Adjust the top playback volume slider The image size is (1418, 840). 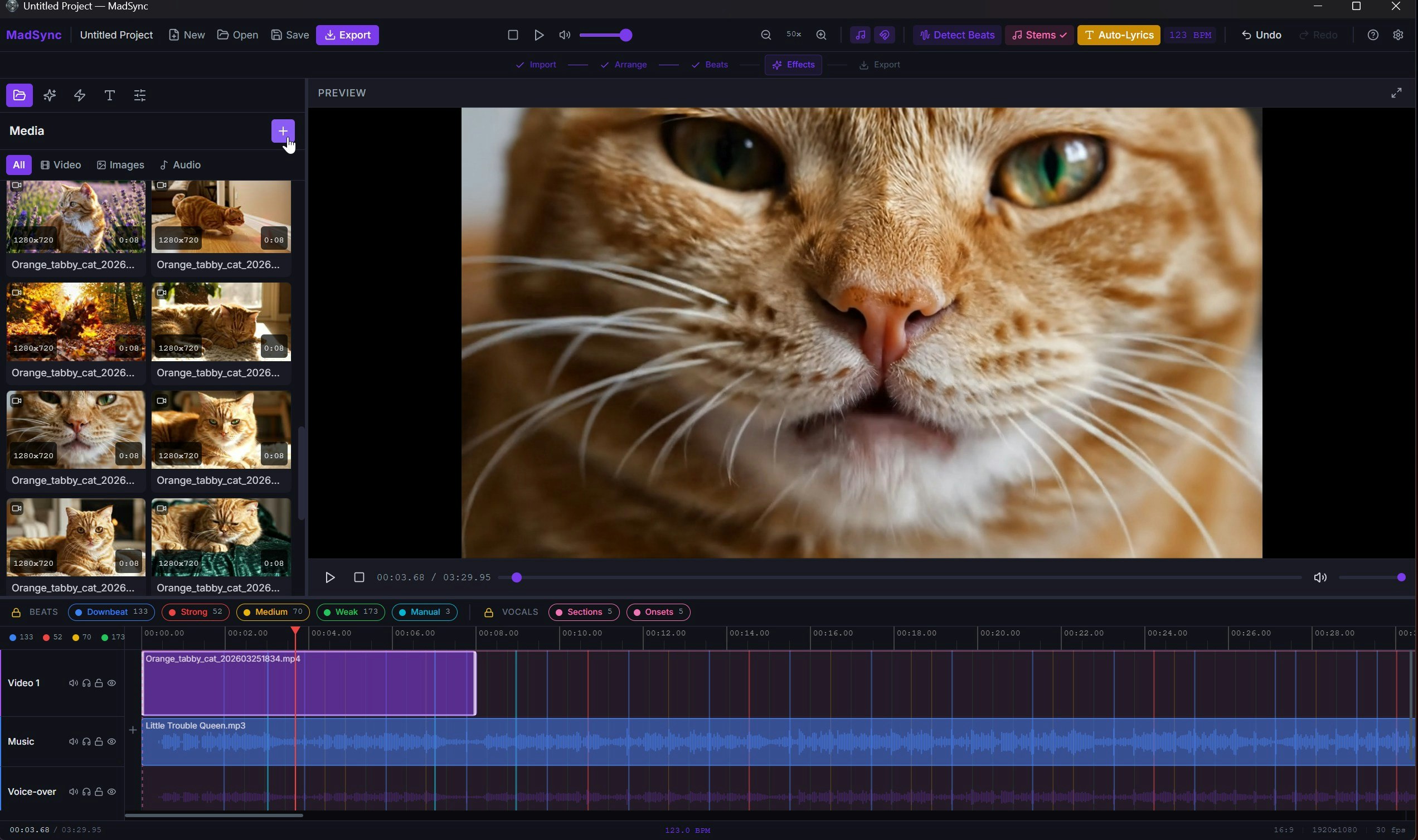pos(605,35)
